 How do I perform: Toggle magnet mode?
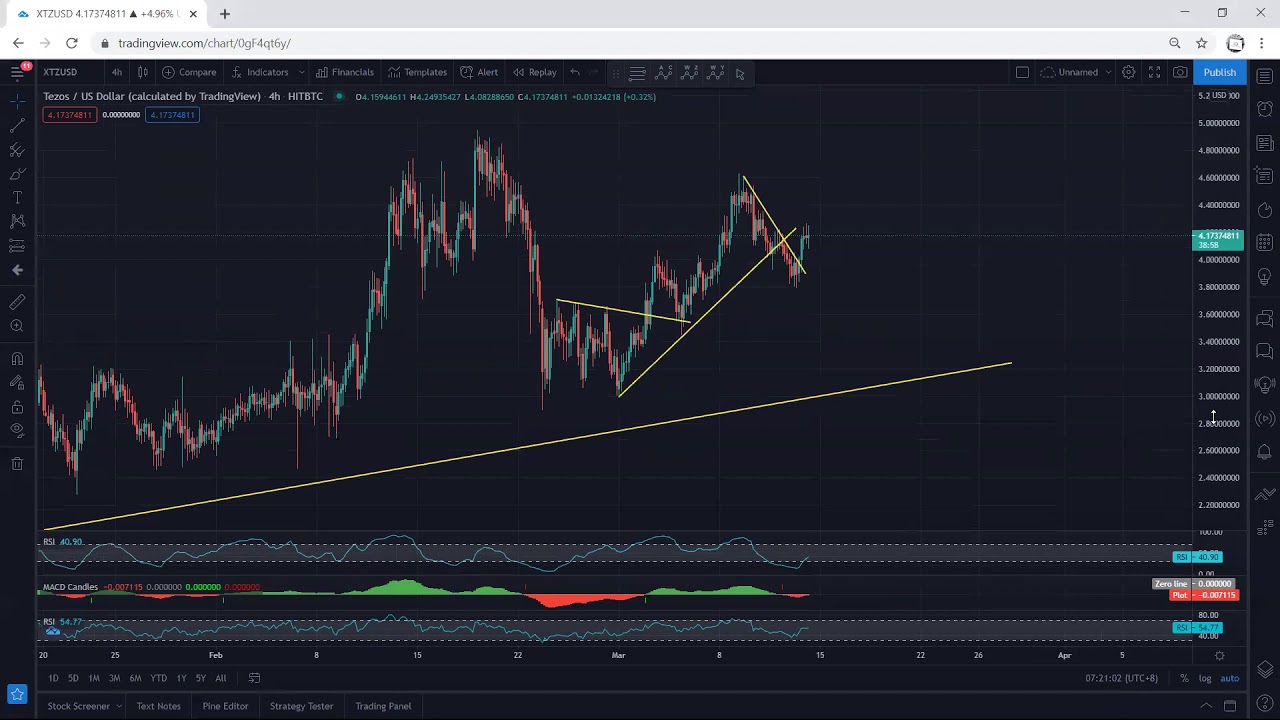pos(17,359)
